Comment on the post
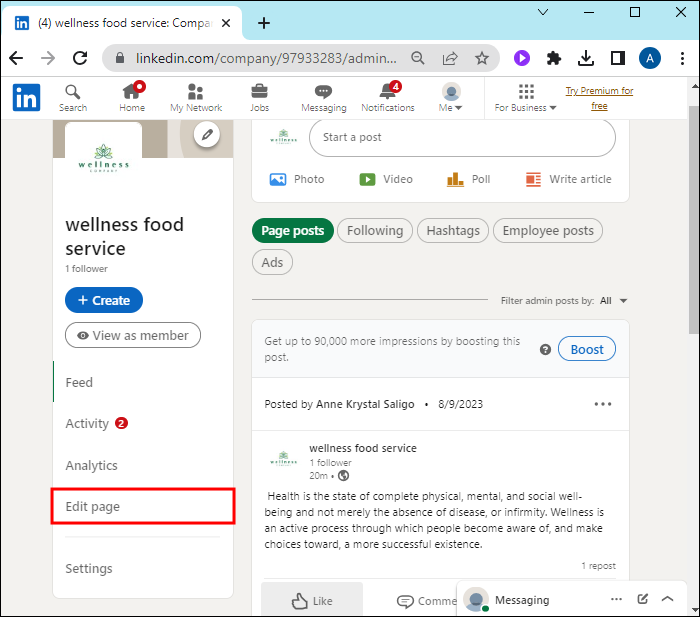The image size is (700, 617). (426, 601)
